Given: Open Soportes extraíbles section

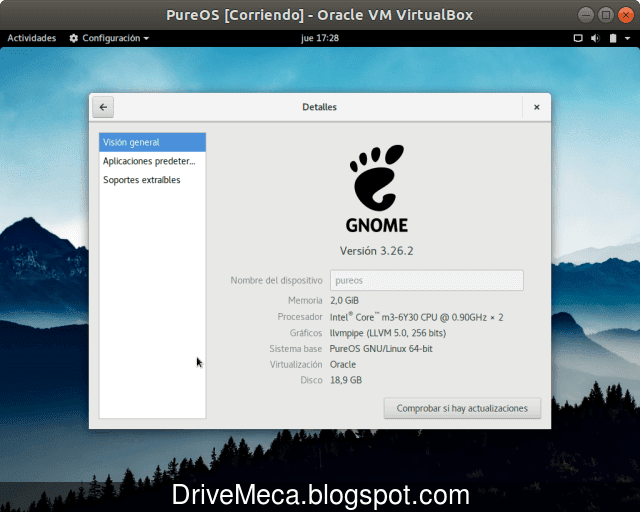Looking at the screenshot, I should tap(152, 180).
